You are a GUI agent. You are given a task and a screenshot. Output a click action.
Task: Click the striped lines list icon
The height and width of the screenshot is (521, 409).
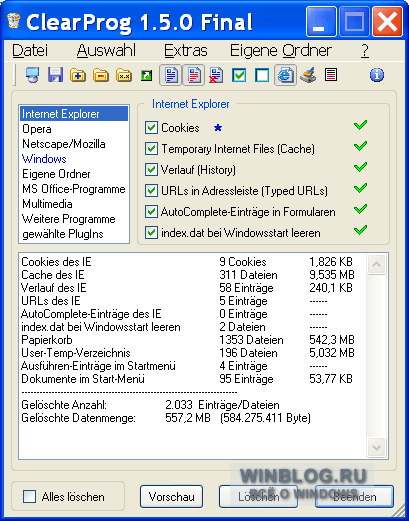tap(331, 75)
